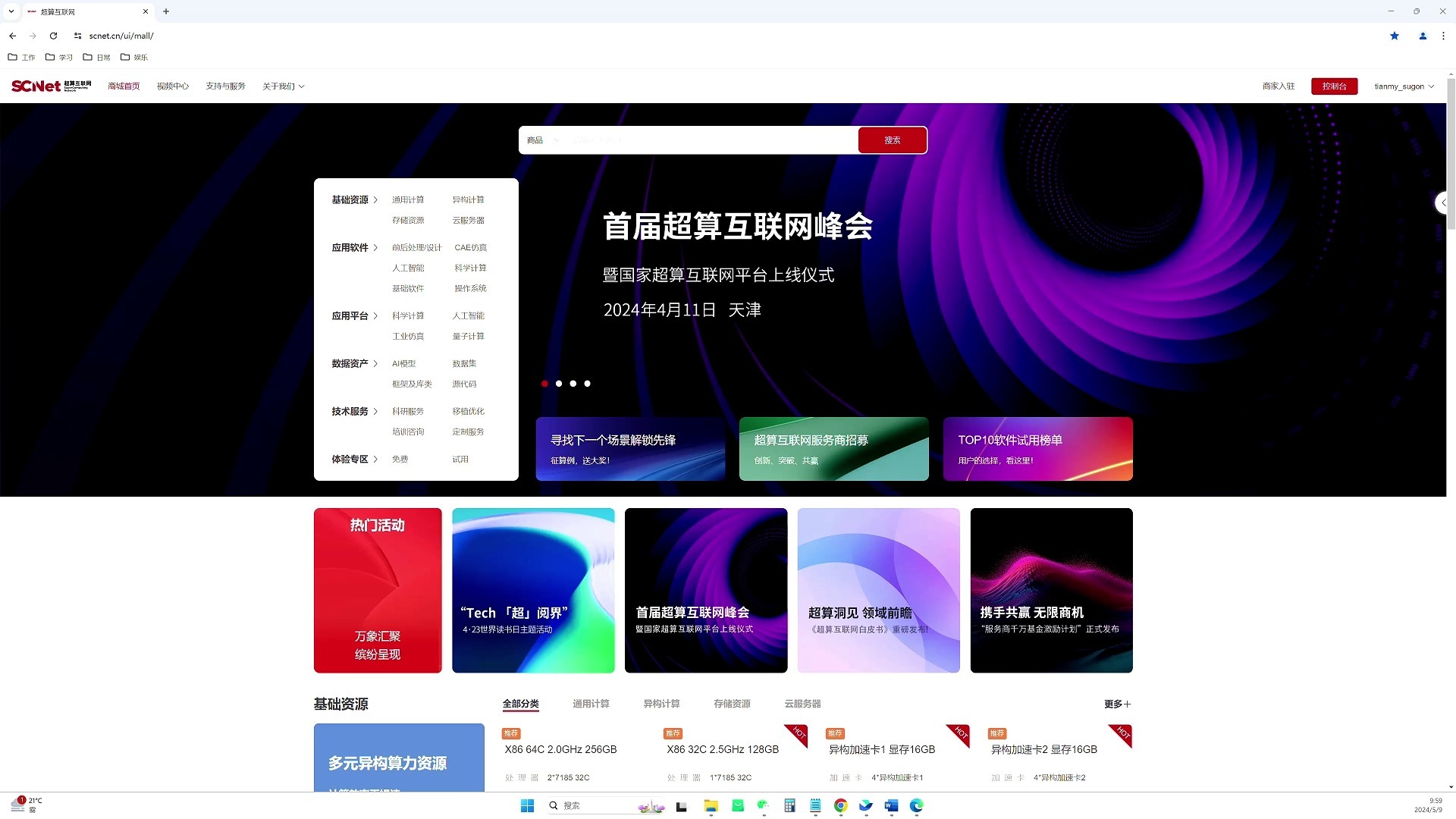Open 支持与服务 in the navigation

[x=225, y=86]
